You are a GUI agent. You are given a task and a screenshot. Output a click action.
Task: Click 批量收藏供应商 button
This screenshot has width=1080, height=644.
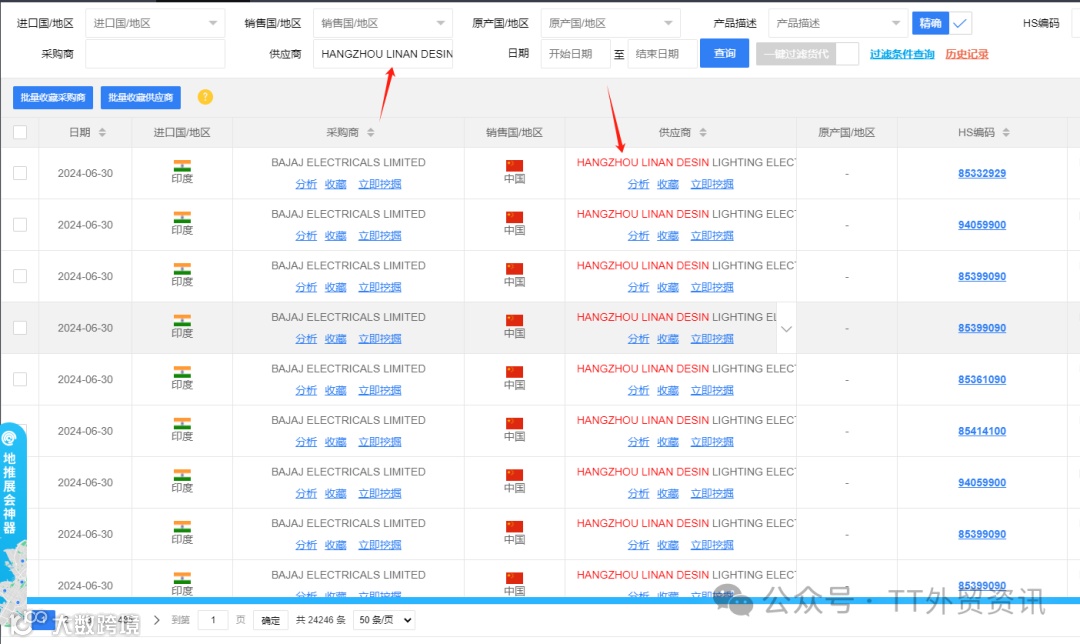pyautogui.click(x=141, y=97)
